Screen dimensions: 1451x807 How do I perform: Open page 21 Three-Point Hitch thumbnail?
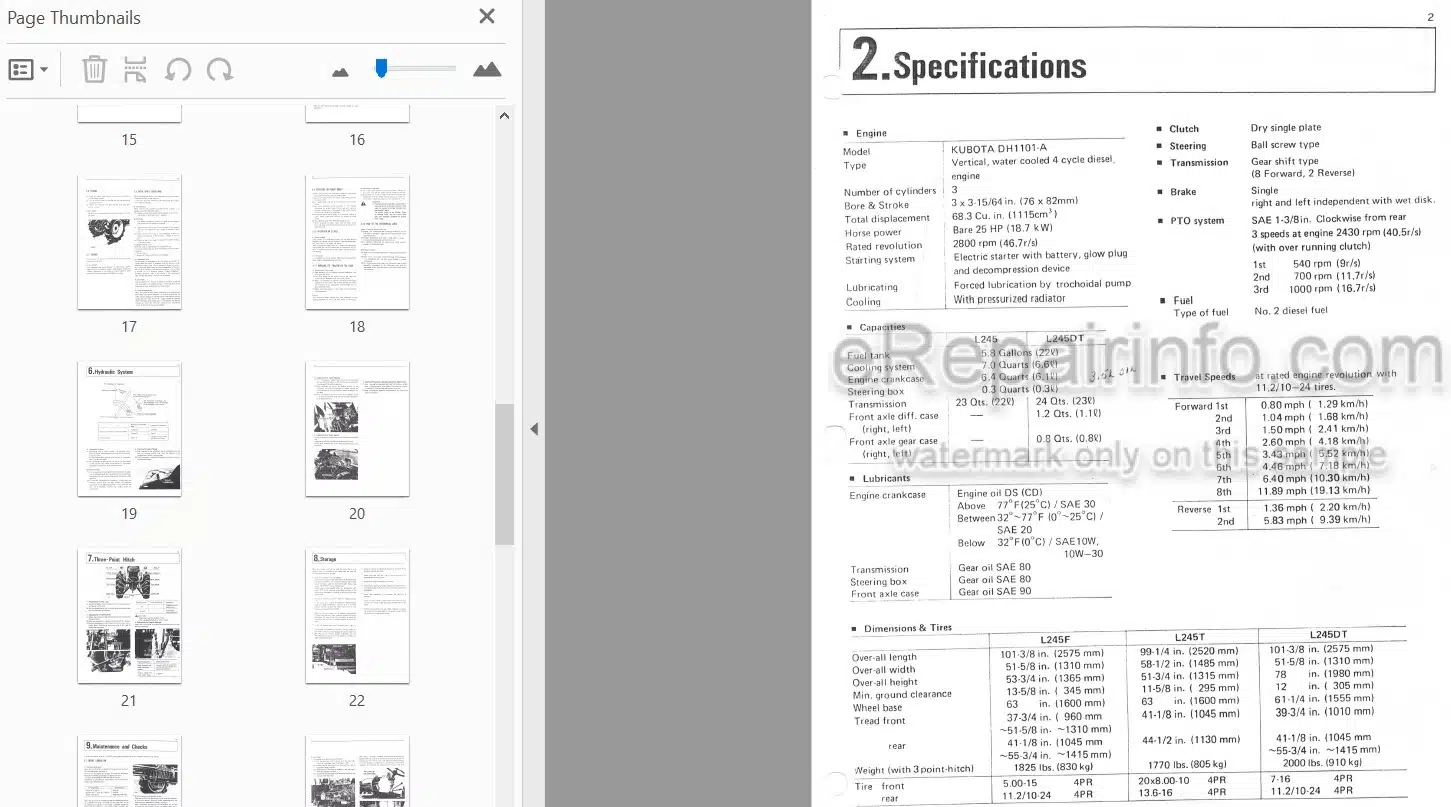point(130,616)
